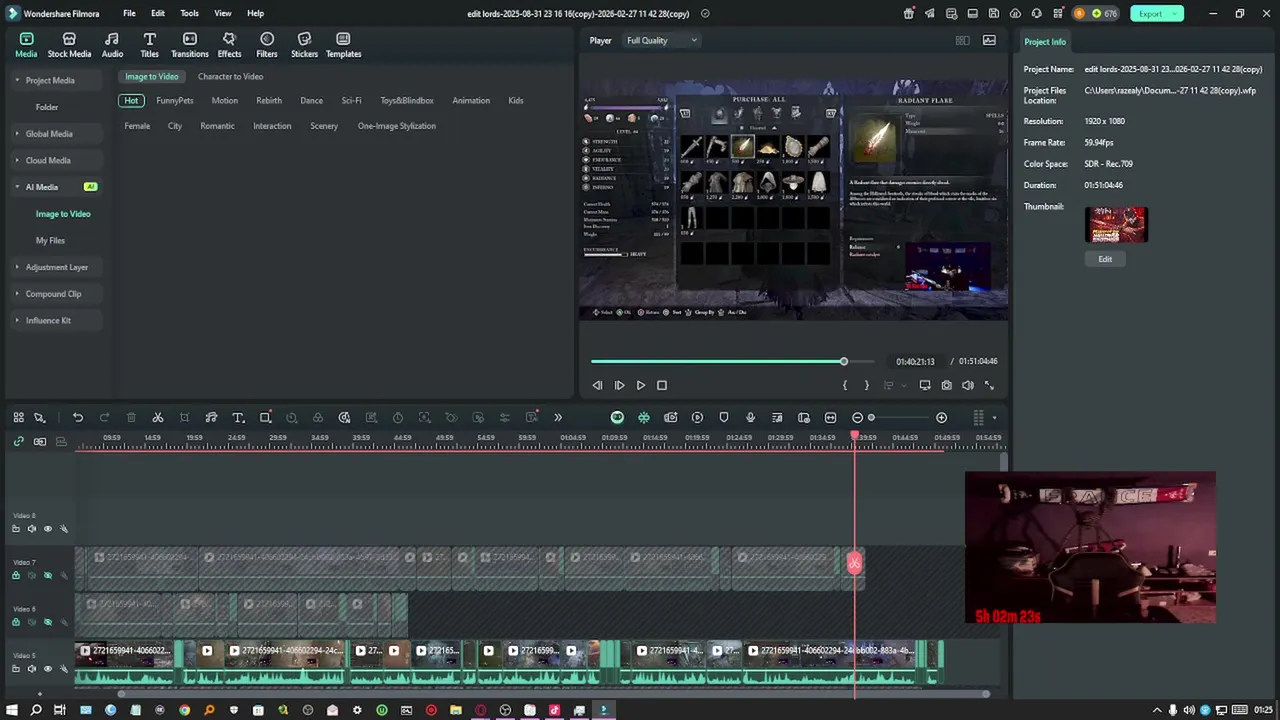The image size is (1280, 720).
Task: Open the Stock Media panel
Action: point(69,45)
